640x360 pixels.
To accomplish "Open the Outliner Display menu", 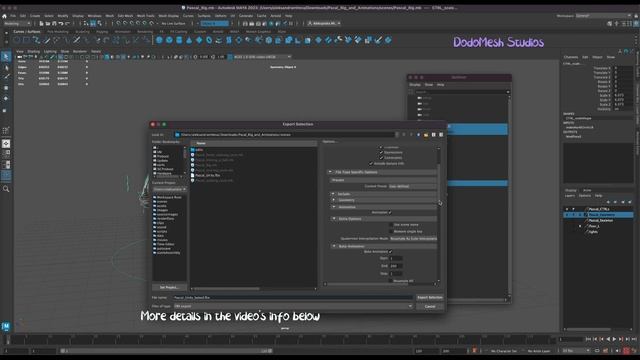I will (415, 84).
